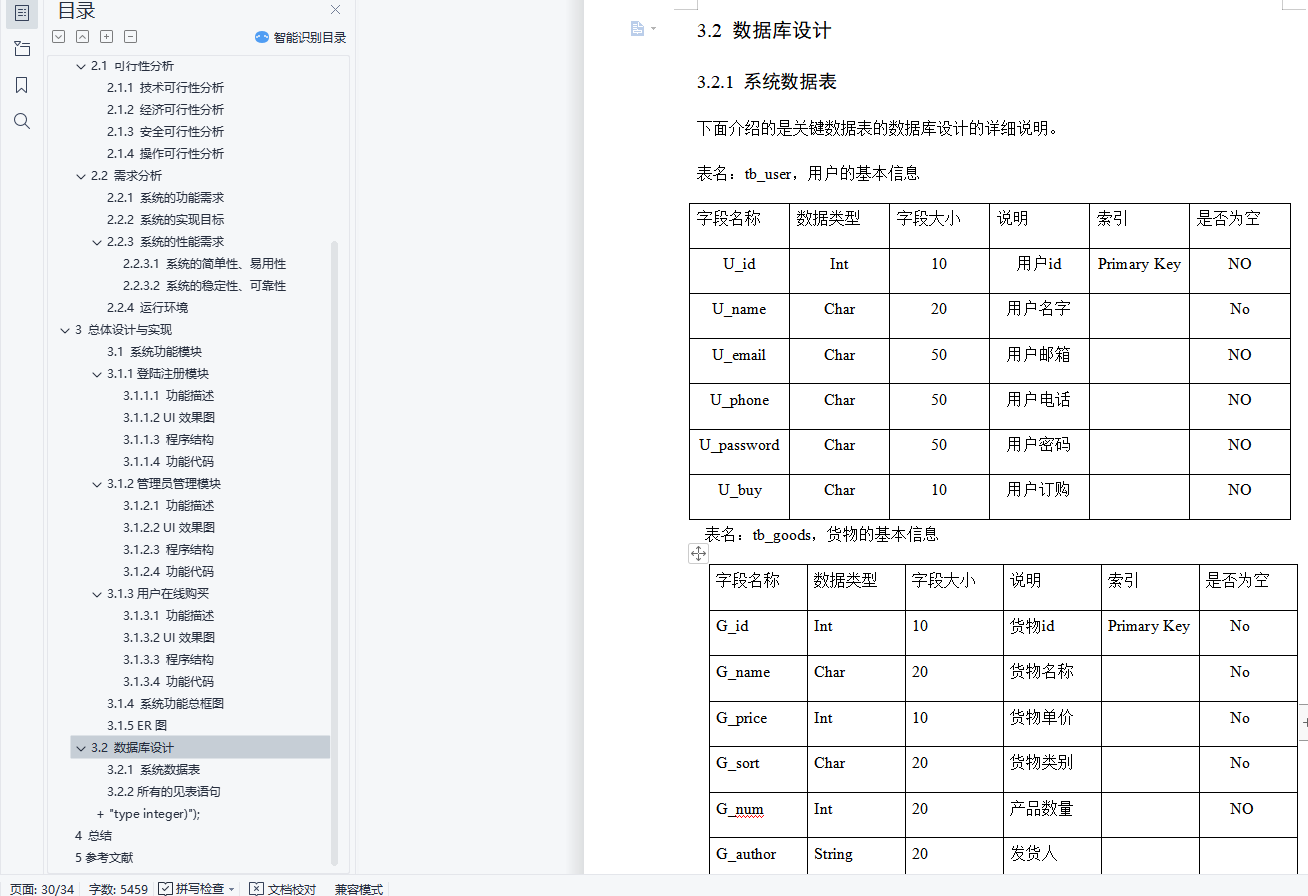Collapse the 2.2.3 系统的性能需求 chevron

pyautogui.click(x=97, y=242)
